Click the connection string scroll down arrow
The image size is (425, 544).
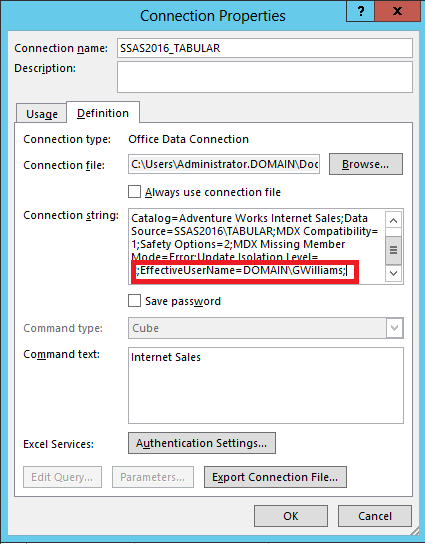pos(393,273)
